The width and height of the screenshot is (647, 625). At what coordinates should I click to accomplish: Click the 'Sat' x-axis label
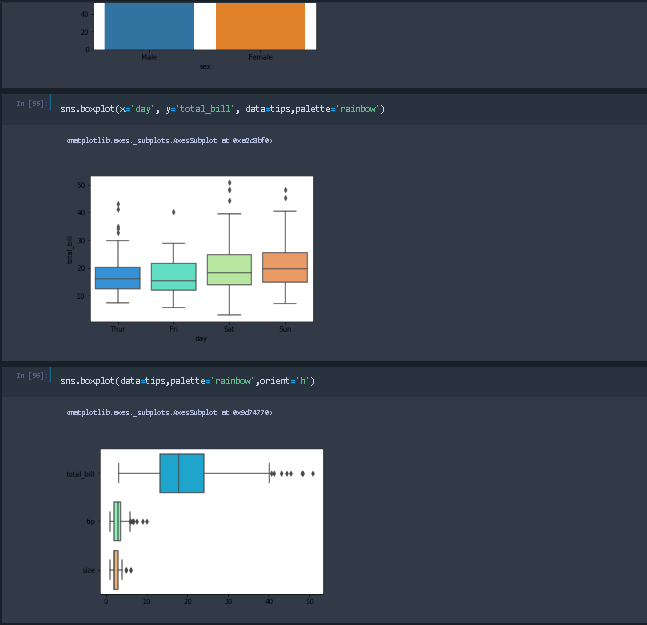229,329
